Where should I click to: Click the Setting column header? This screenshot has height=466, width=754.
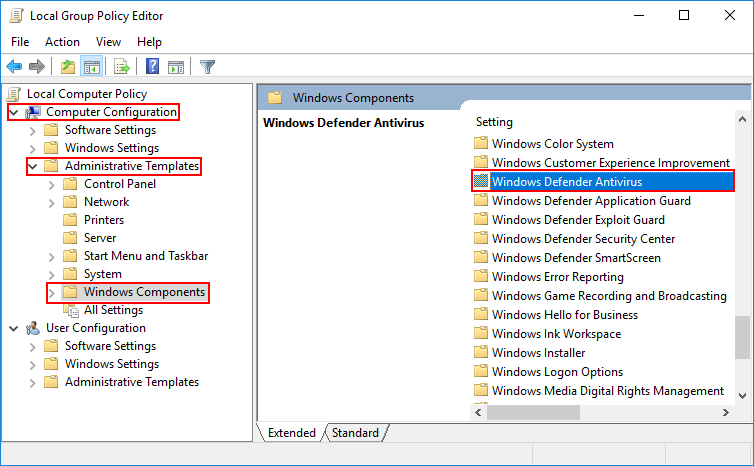494,122
